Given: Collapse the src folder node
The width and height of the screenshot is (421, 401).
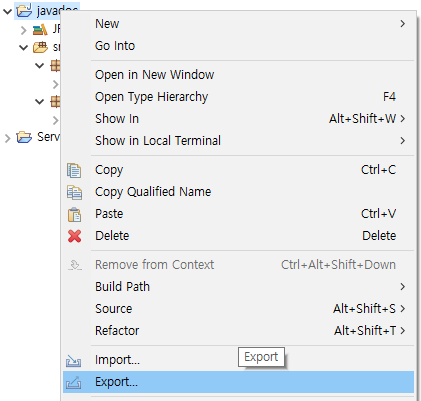Looking at the screenshot, I should pos(23,48).
